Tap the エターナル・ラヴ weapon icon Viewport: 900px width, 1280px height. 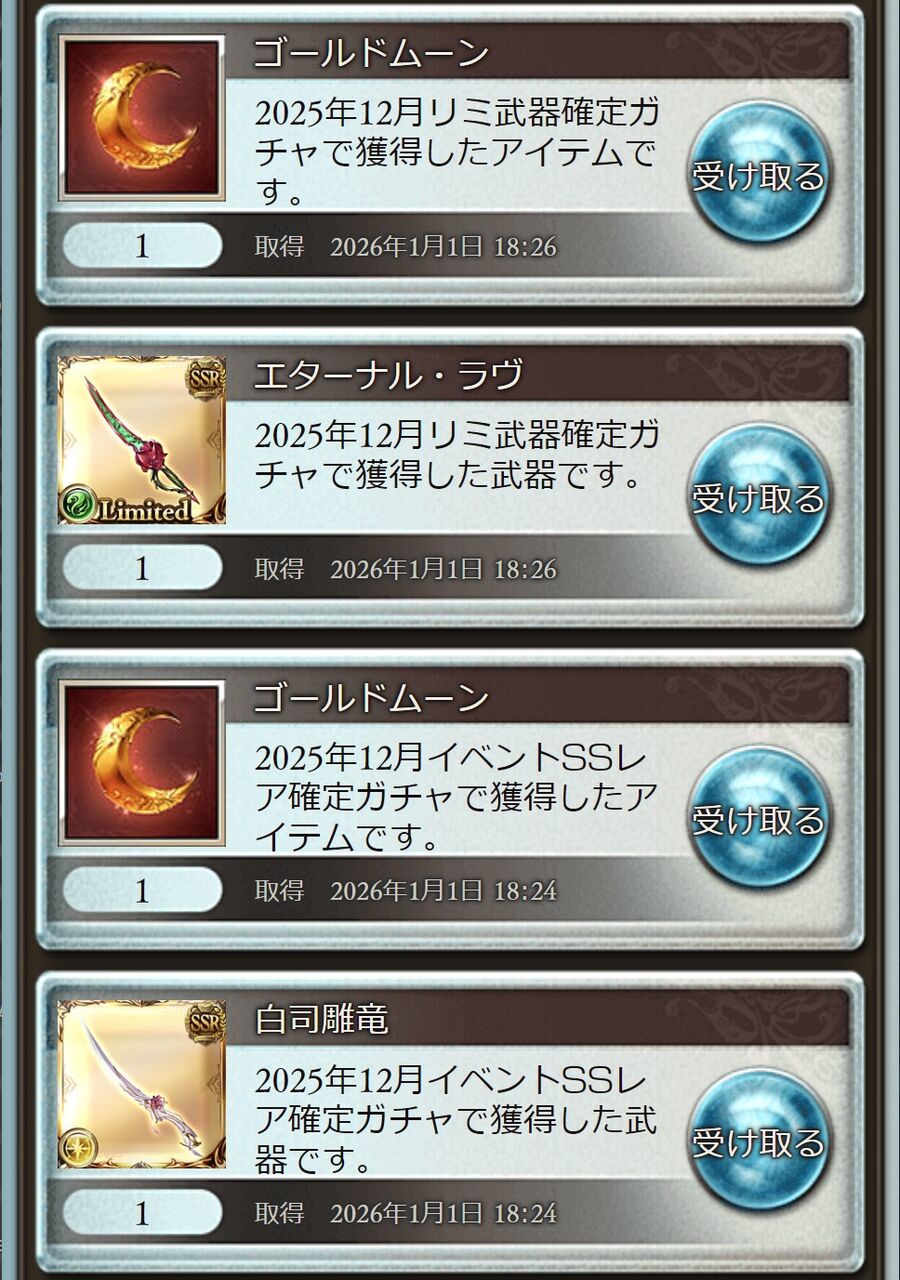pos(142,440)
